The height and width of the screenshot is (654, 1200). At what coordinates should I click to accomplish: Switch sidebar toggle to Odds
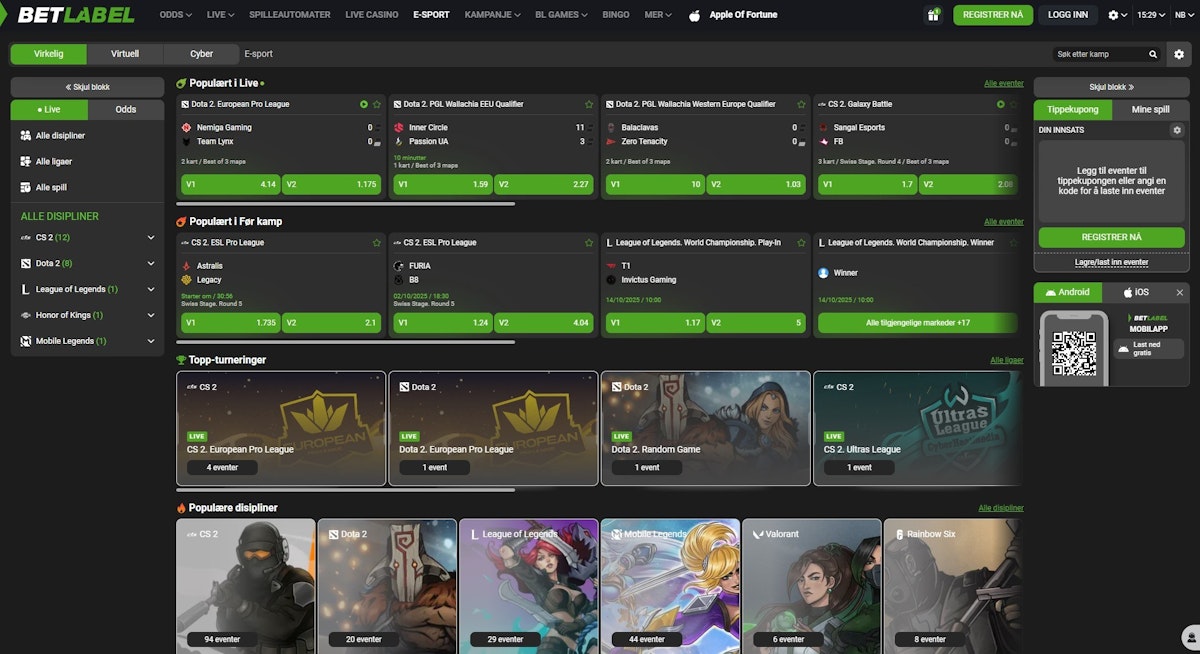pos(126,110)
